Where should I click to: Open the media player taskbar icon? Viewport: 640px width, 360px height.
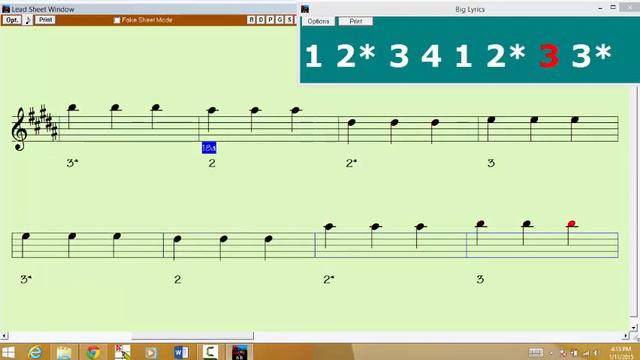tap(151, 352)
